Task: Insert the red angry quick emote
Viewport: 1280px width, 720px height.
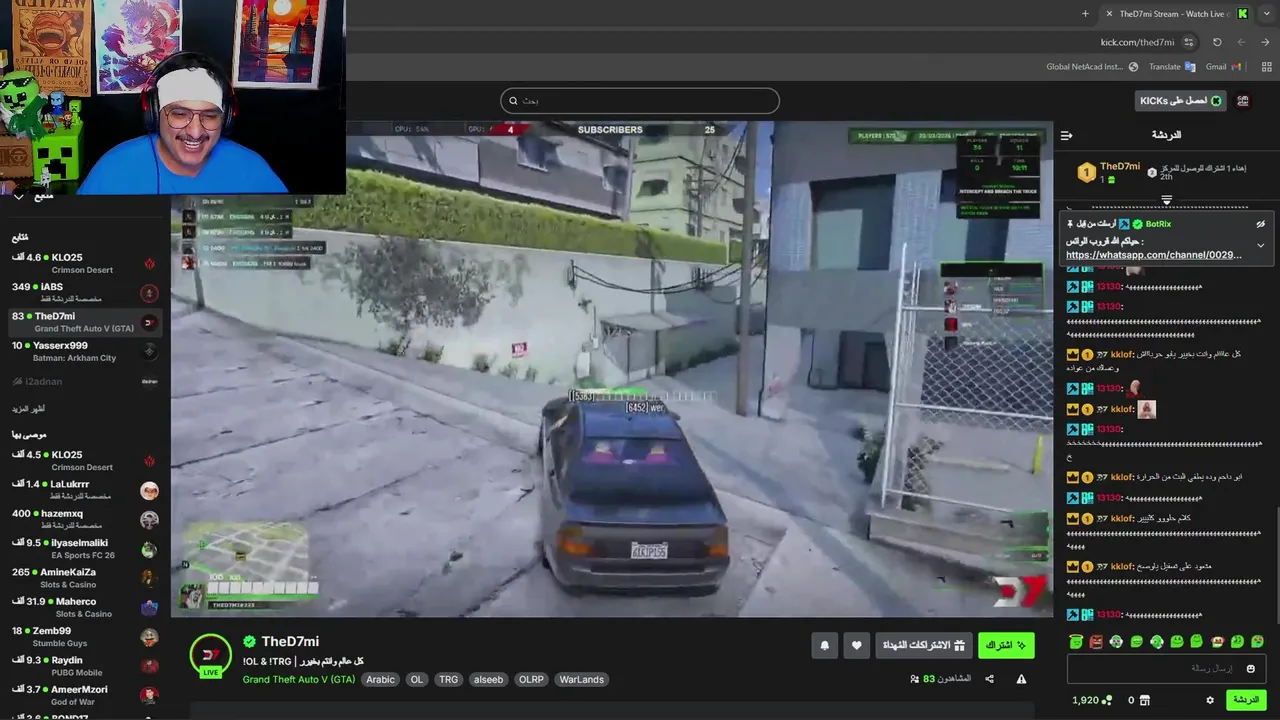Action: 1096,642
